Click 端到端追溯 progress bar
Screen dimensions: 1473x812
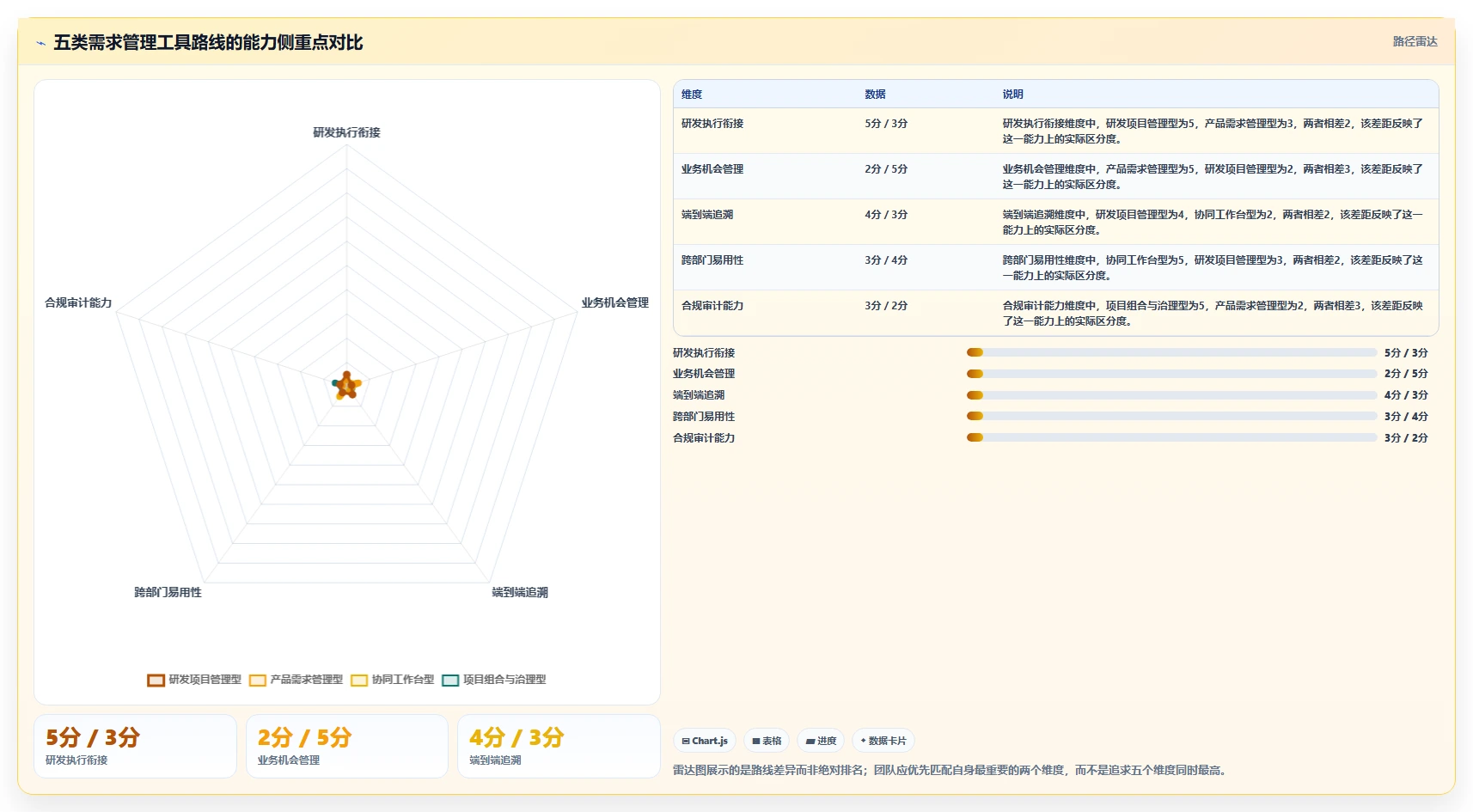[1172, 395]
